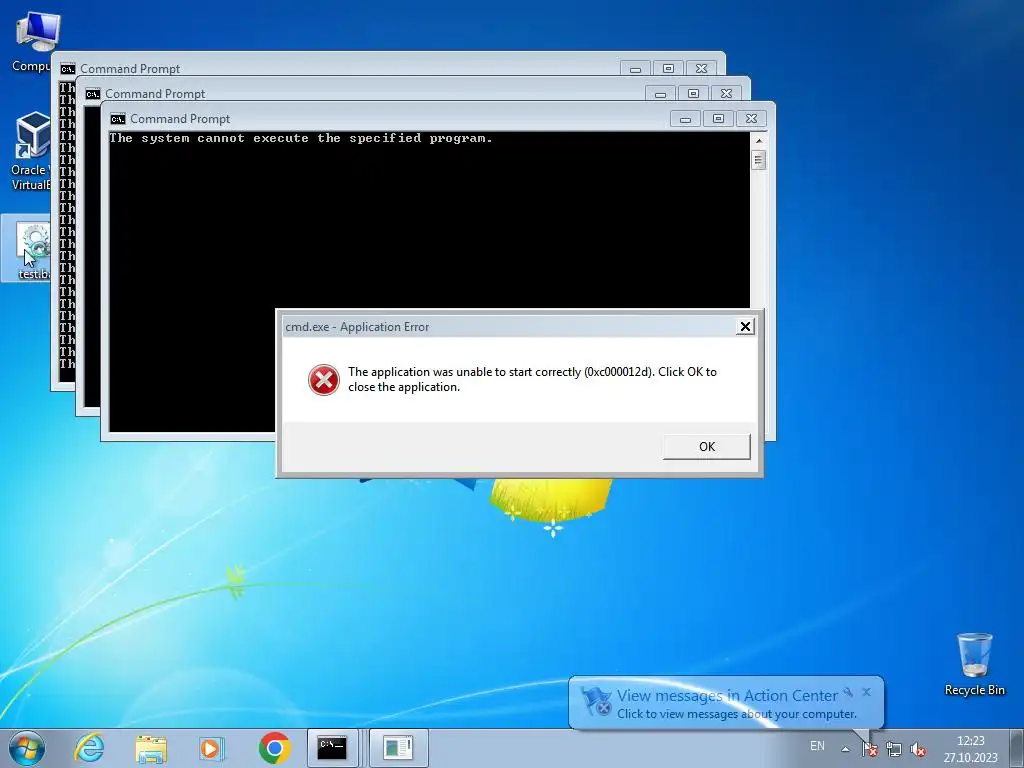The width and height of the screenshot is (1024, 768).
Task: Close the cmd.exe Application Error dialog
Action: coord(744,327)
